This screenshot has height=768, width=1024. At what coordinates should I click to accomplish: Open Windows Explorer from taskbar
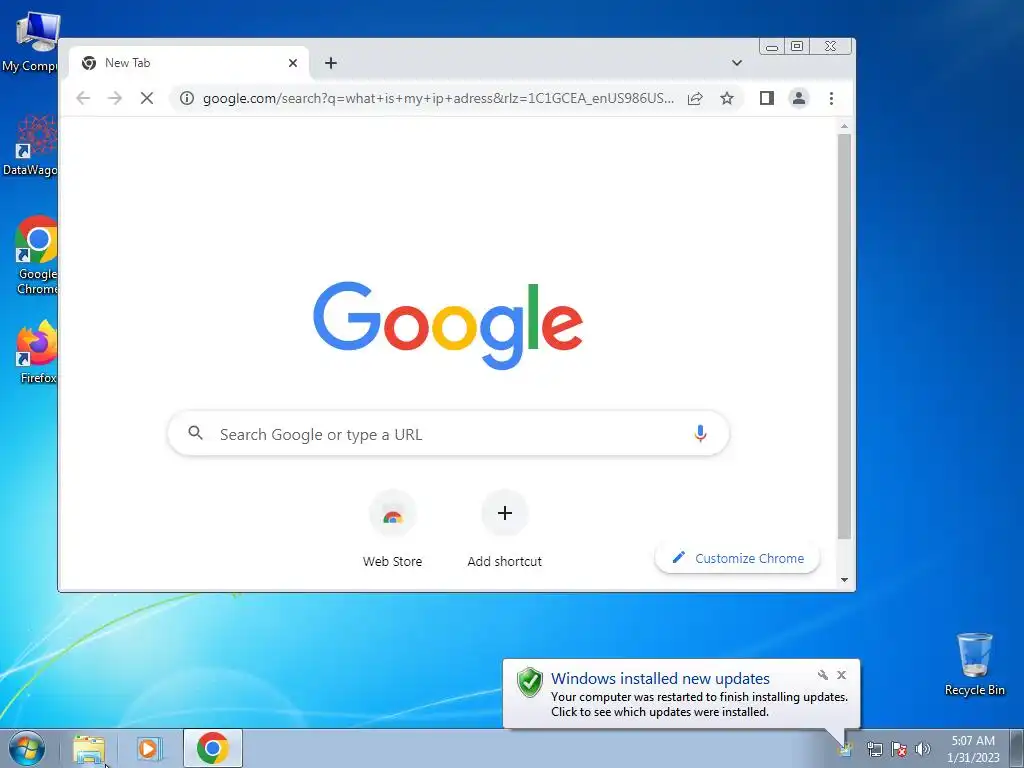(89, 748)
